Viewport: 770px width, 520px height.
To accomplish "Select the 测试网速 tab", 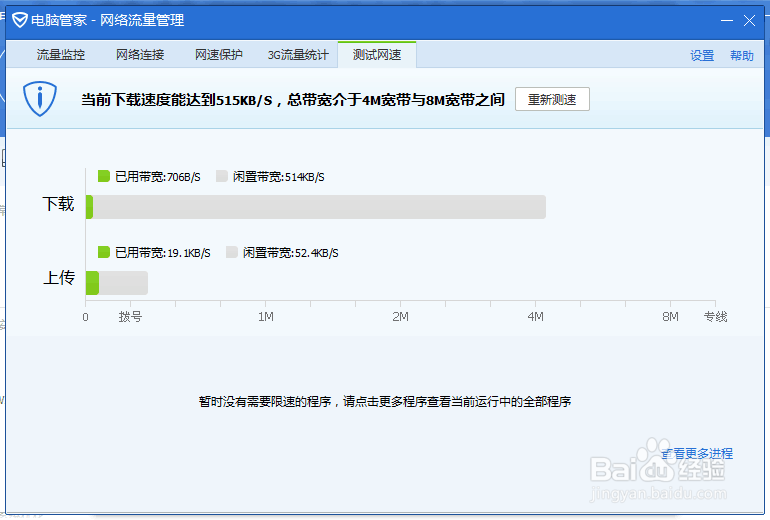I will [377, 55].
